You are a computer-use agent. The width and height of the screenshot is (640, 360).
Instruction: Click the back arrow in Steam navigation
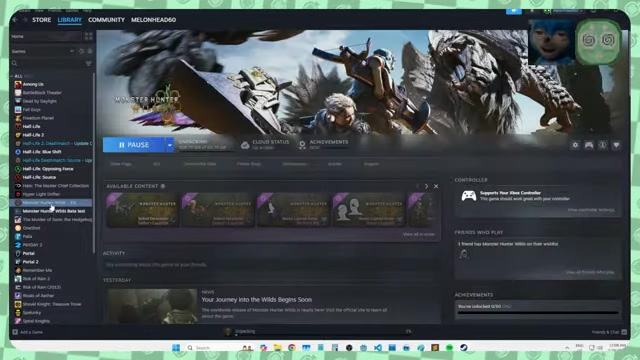15,20
